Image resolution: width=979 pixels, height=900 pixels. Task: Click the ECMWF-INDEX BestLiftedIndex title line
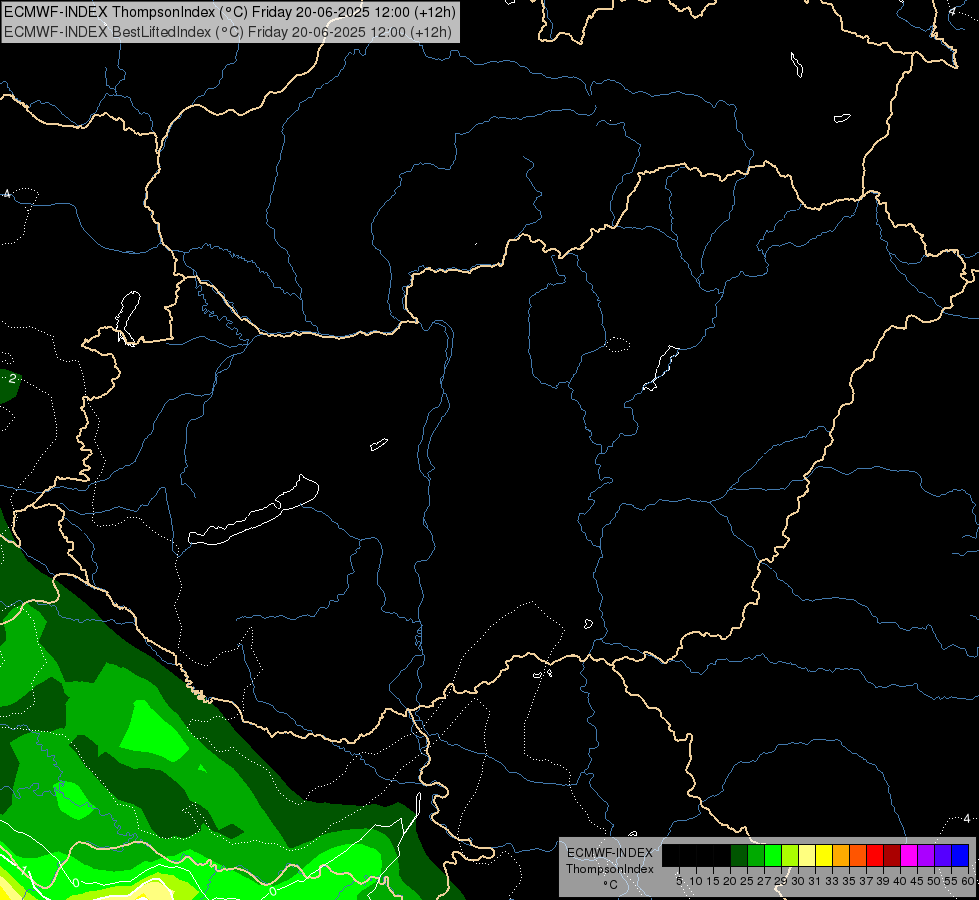[228, 32]
